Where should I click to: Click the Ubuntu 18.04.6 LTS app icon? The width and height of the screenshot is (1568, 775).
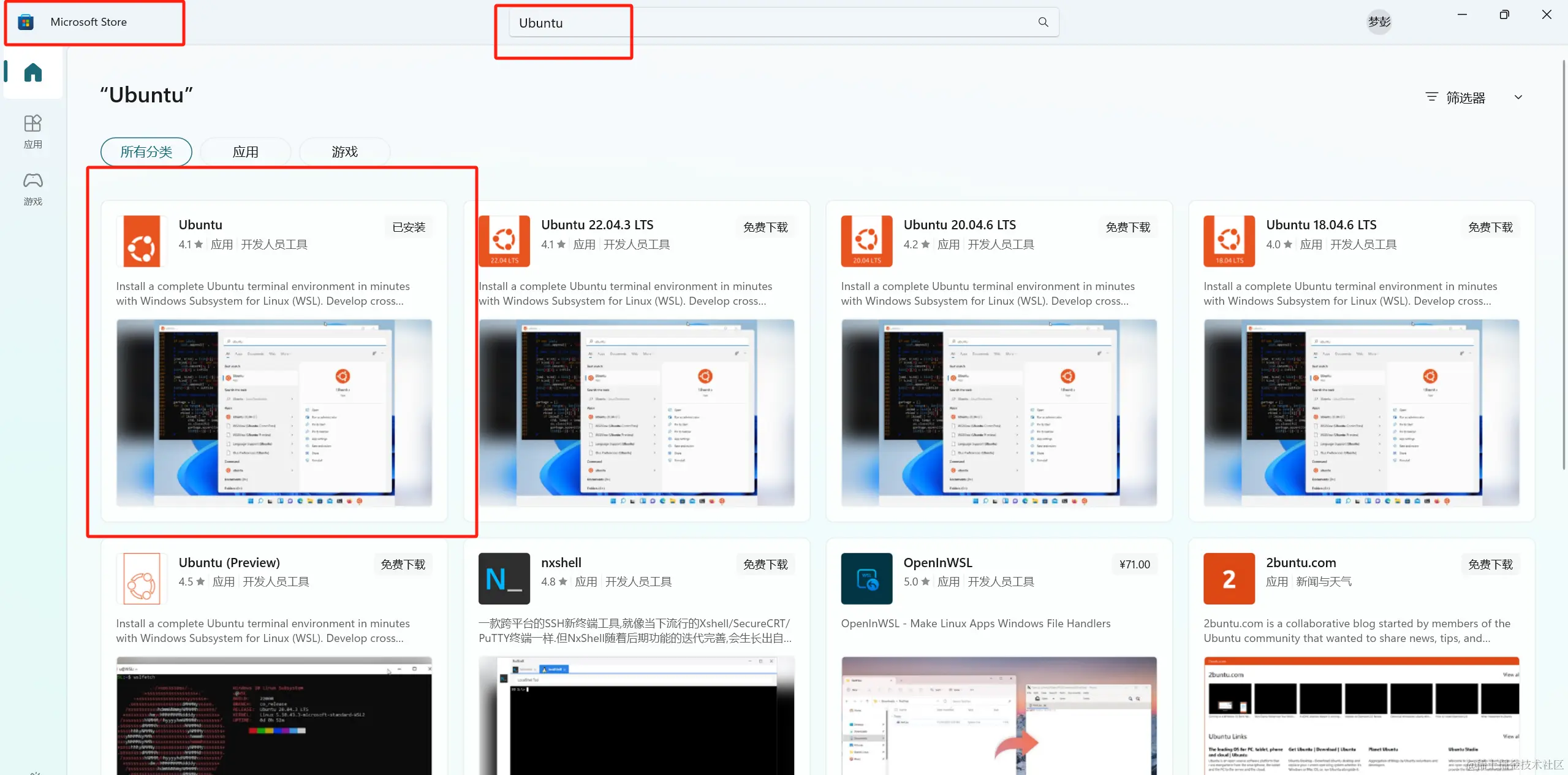[1229, 240]
